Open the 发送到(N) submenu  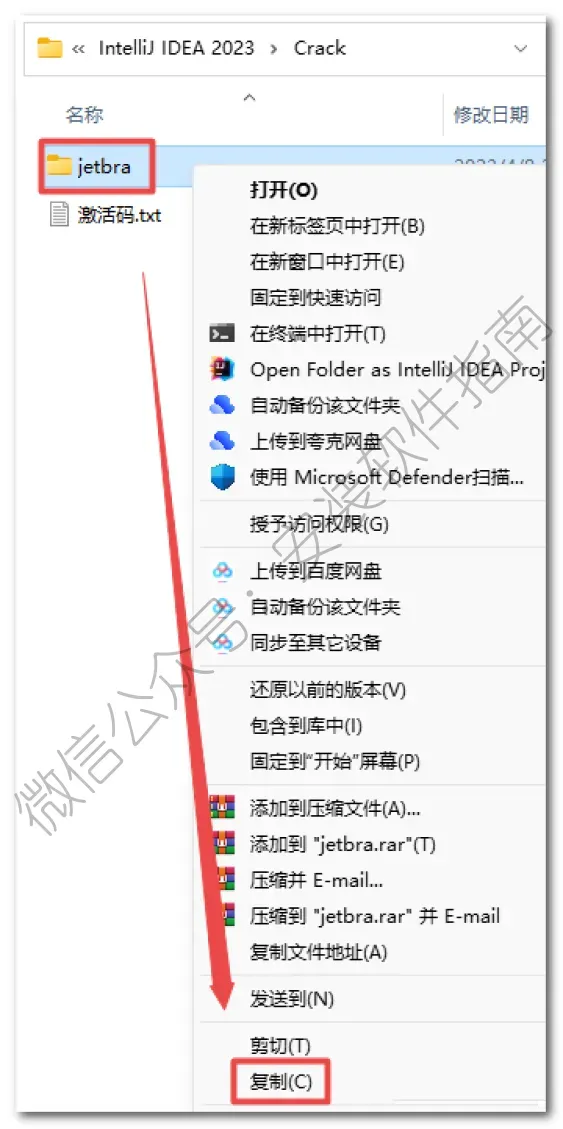click(292, 999)
